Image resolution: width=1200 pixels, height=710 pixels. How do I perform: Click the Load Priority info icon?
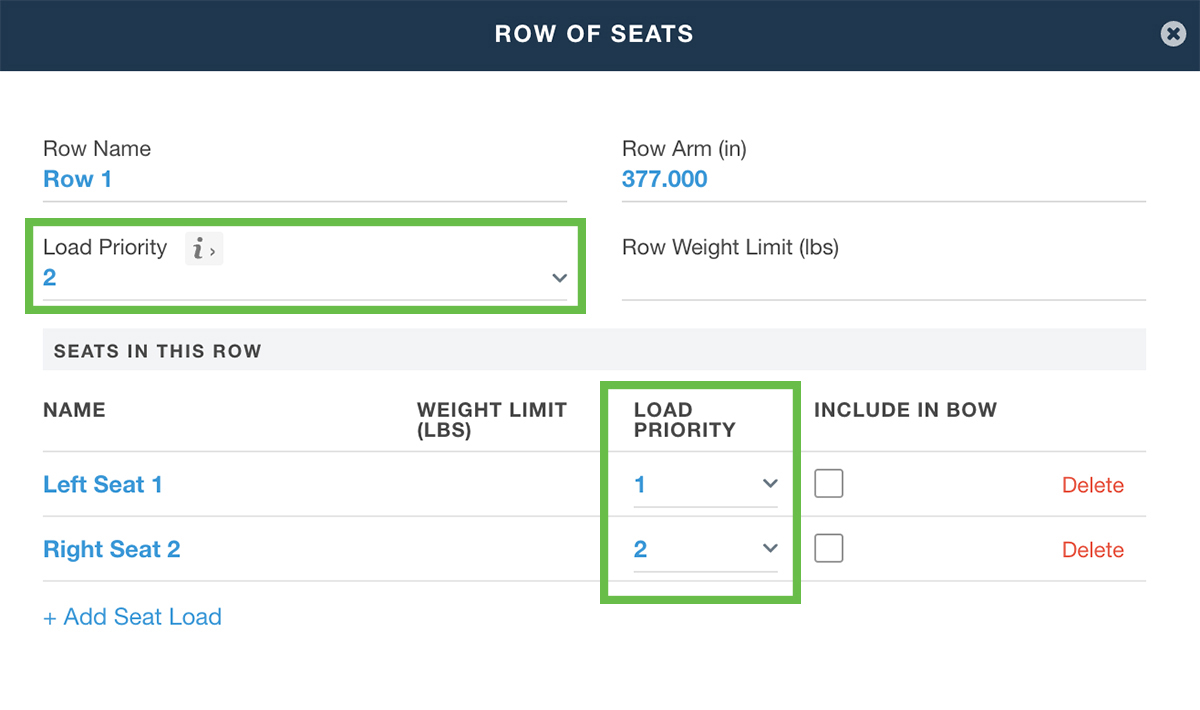click(203, 250)
